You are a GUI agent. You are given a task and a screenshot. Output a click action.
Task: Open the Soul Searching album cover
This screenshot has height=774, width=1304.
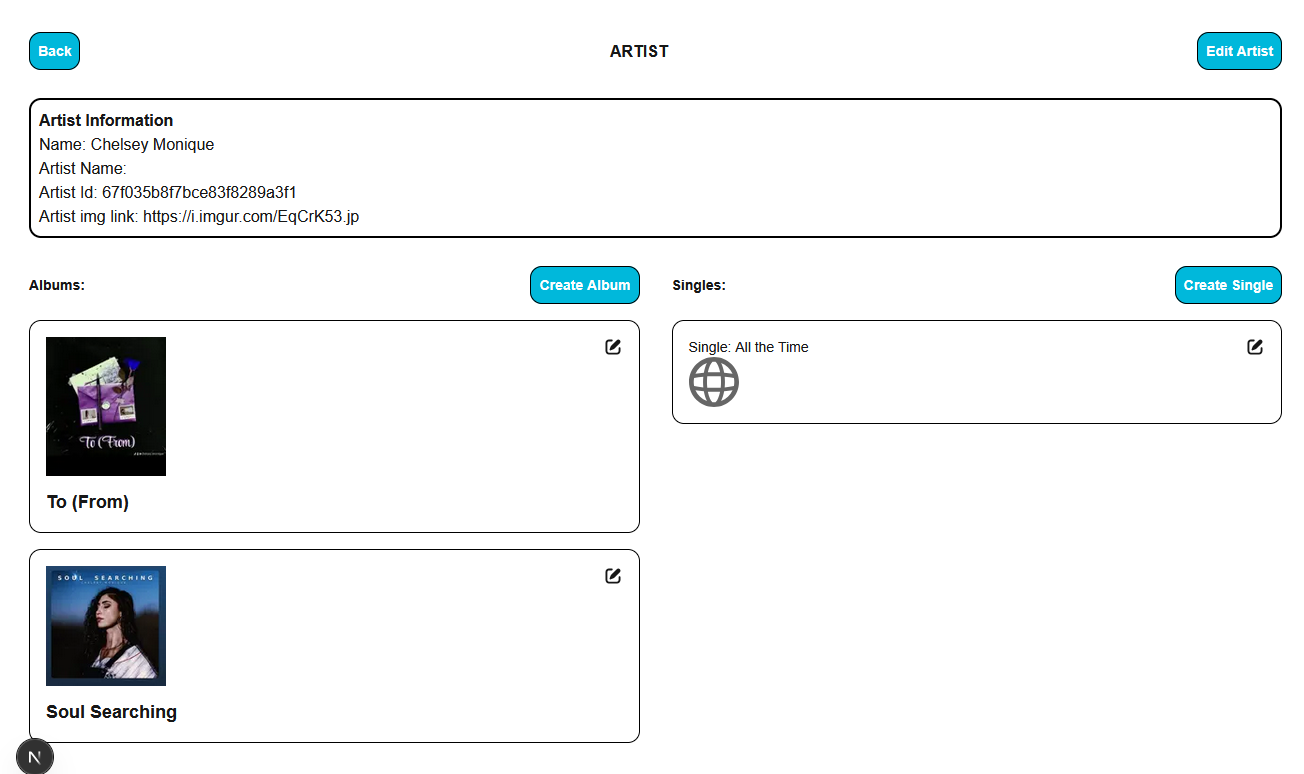click(x=106, y=626)
